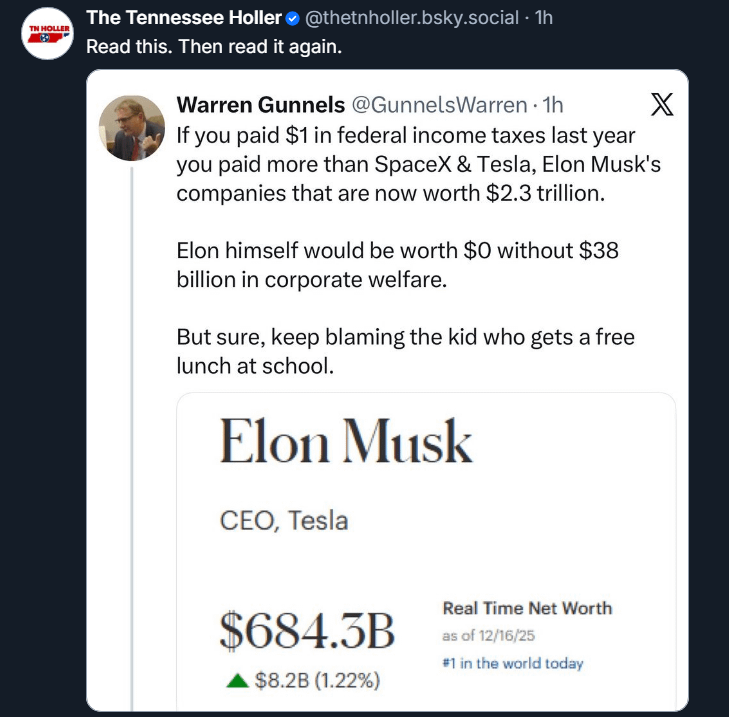Select the "Read this. Then read it again." text

pos(214,46)
